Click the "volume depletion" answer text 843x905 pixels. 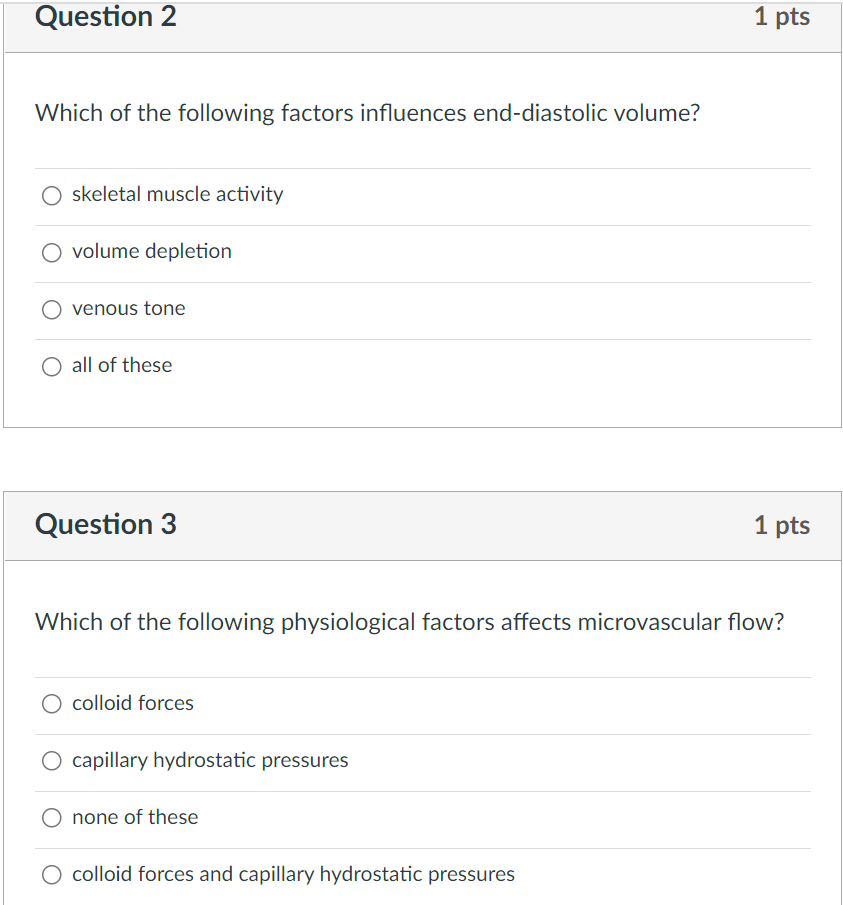point(151,251)
